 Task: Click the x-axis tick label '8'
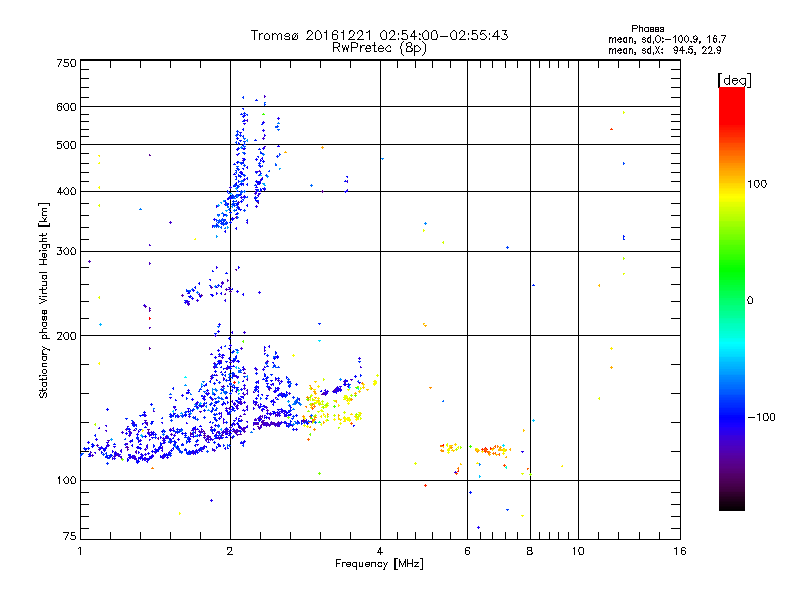[530, 551]
